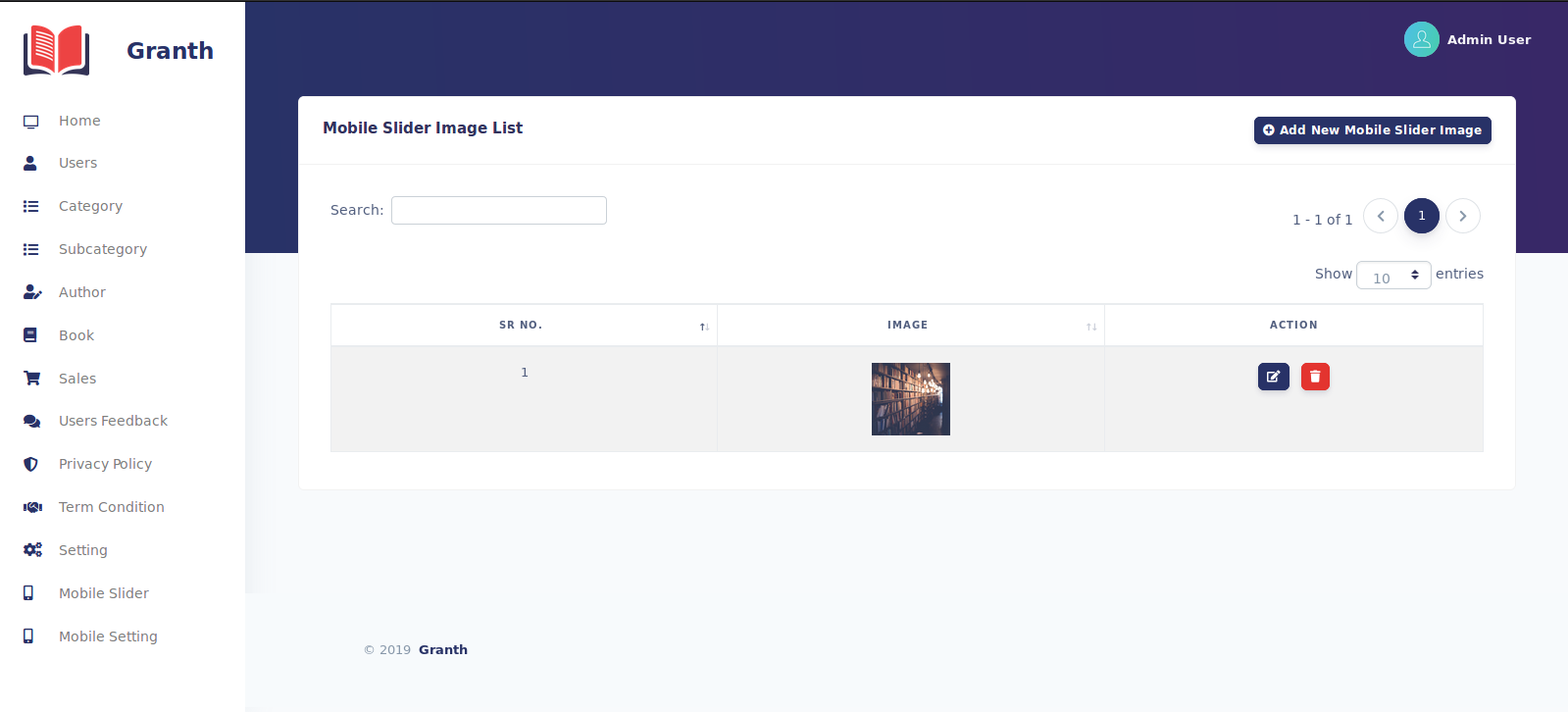Click the Admin User avatar icon
Image resolution: width=1568 pixels, height=712 pixels.
(1421, 39)
